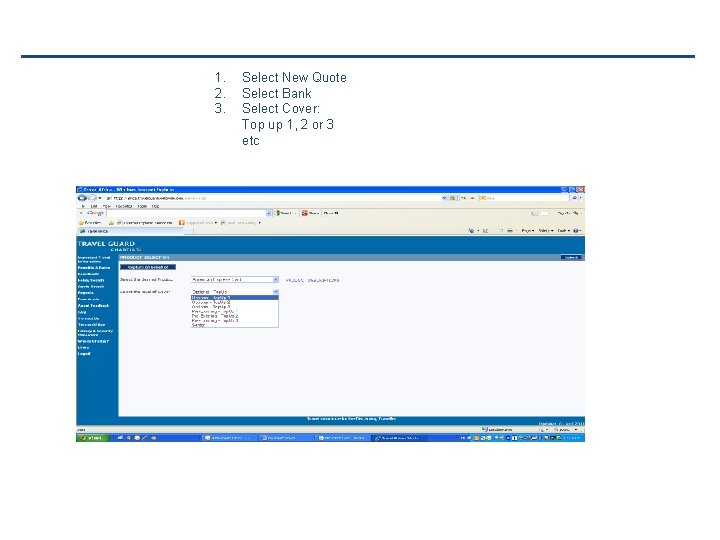
Task: Open the Tools menu in command bar
Action: tap(563, 231)
